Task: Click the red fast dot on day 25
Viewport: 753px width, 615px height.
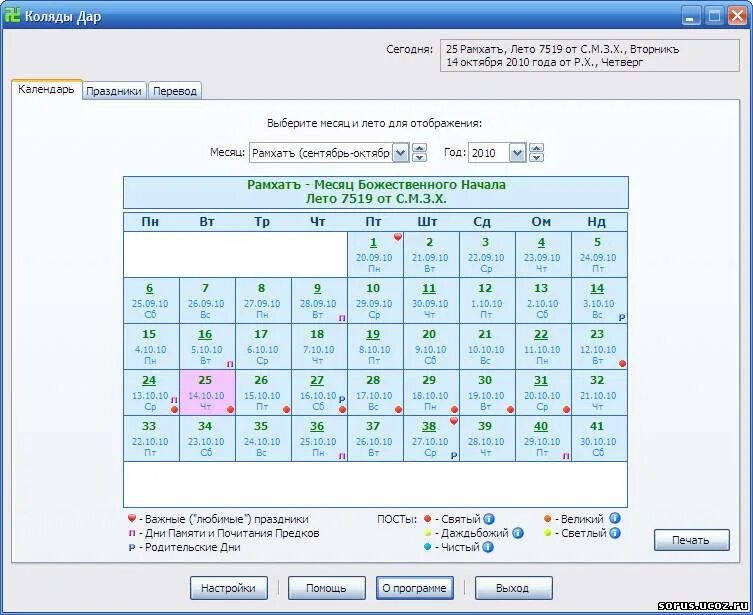Action: [231, 410]
